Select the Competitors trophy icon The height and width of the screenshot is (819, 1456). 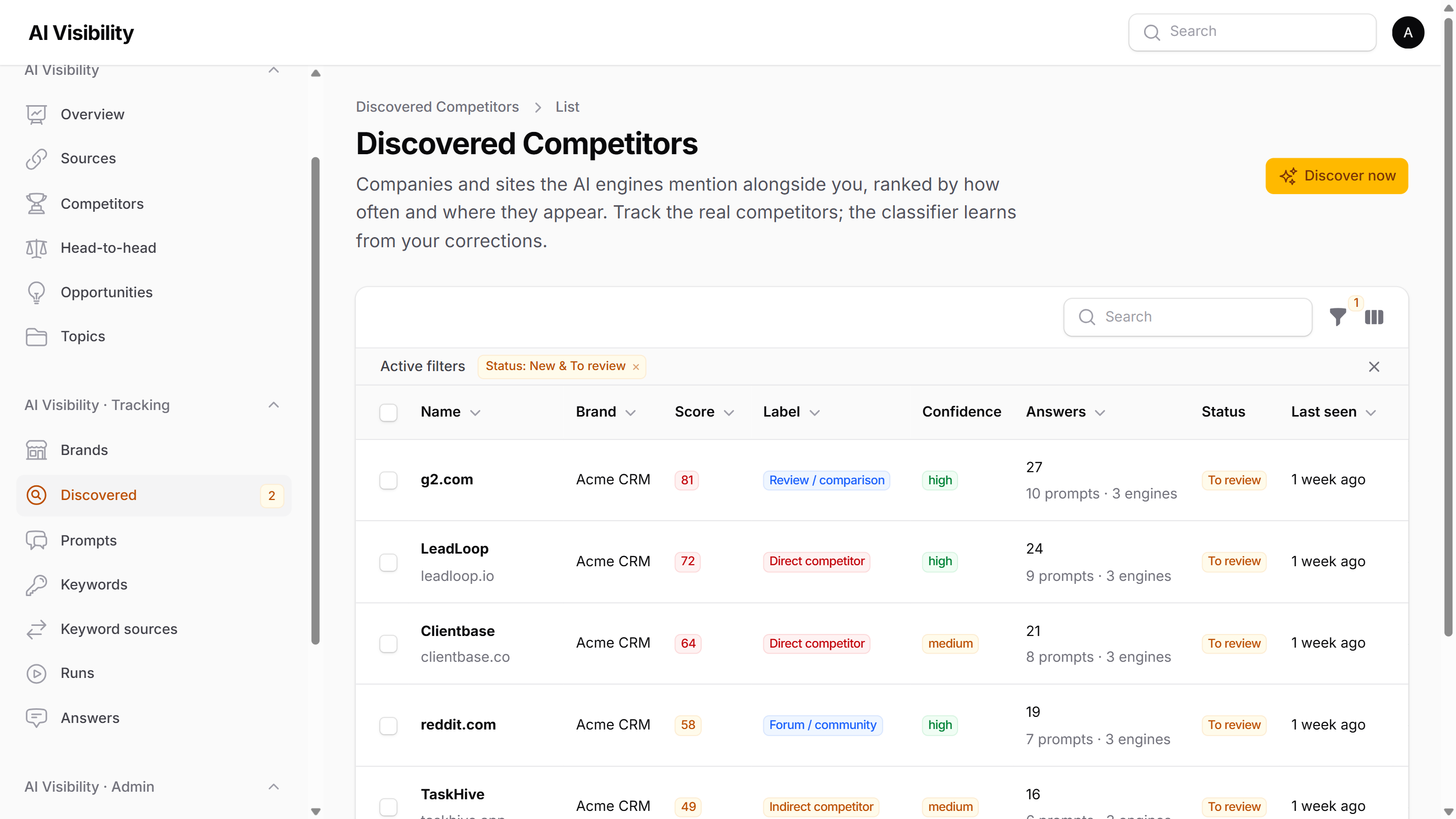(x=36, y=203)
